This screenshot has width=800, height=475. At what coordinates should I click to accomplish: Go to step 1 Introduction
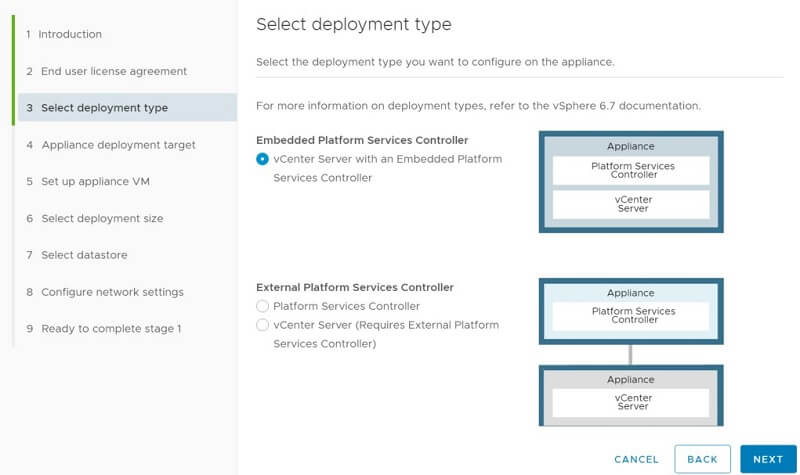pos(70,34)
